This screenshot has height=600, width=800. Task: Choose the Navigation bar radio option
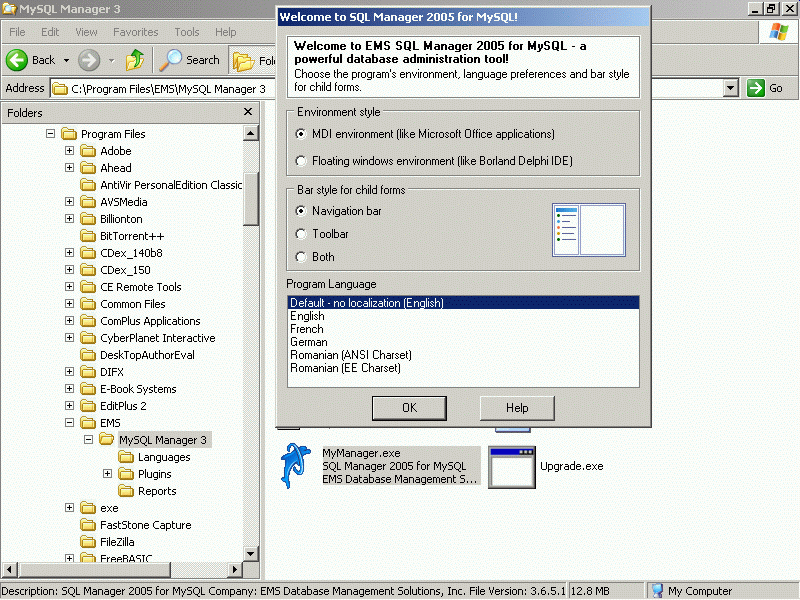pos(301,211)
